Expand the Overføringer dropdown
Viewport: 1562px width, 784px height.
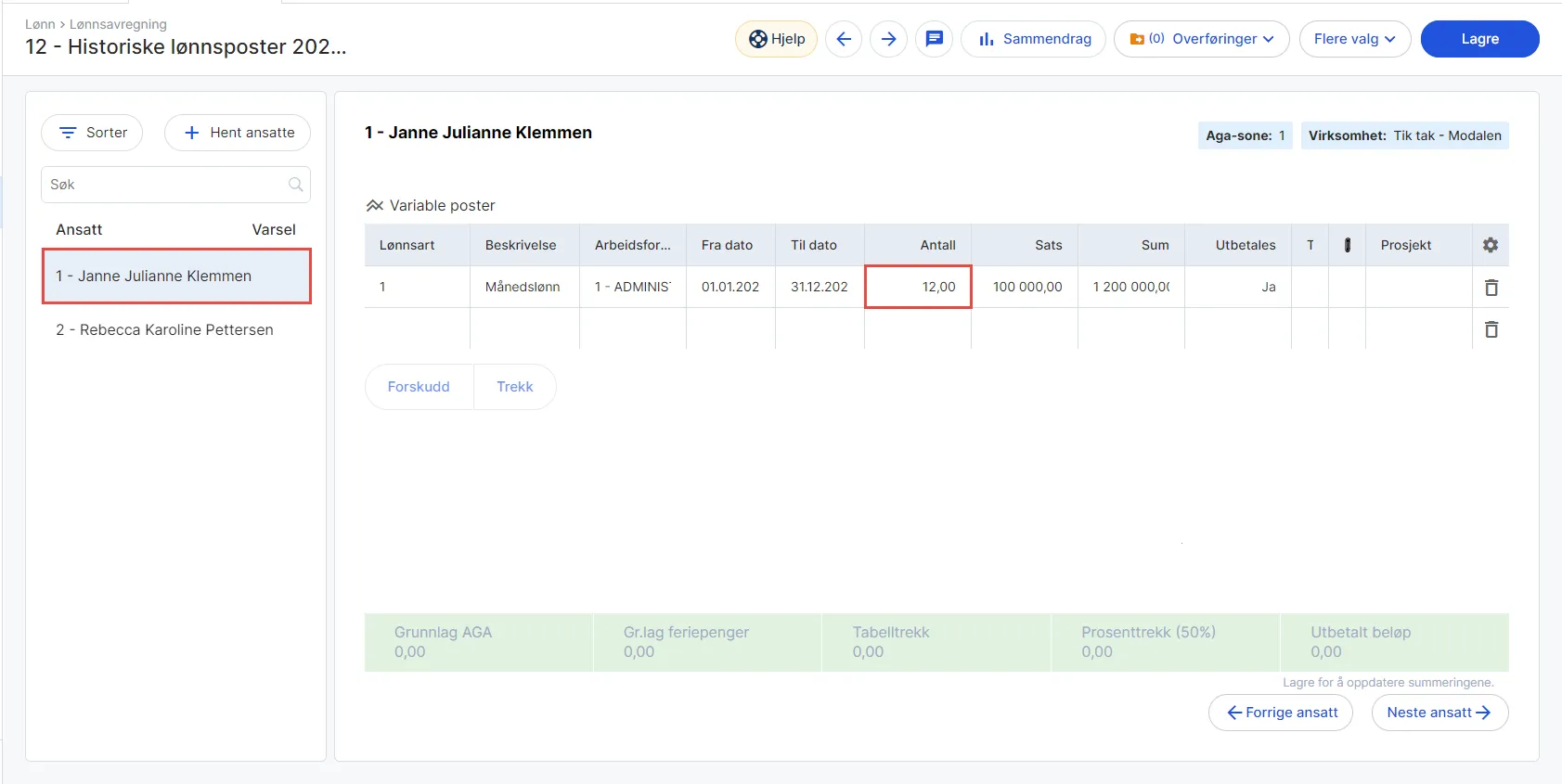point(1201,39)
